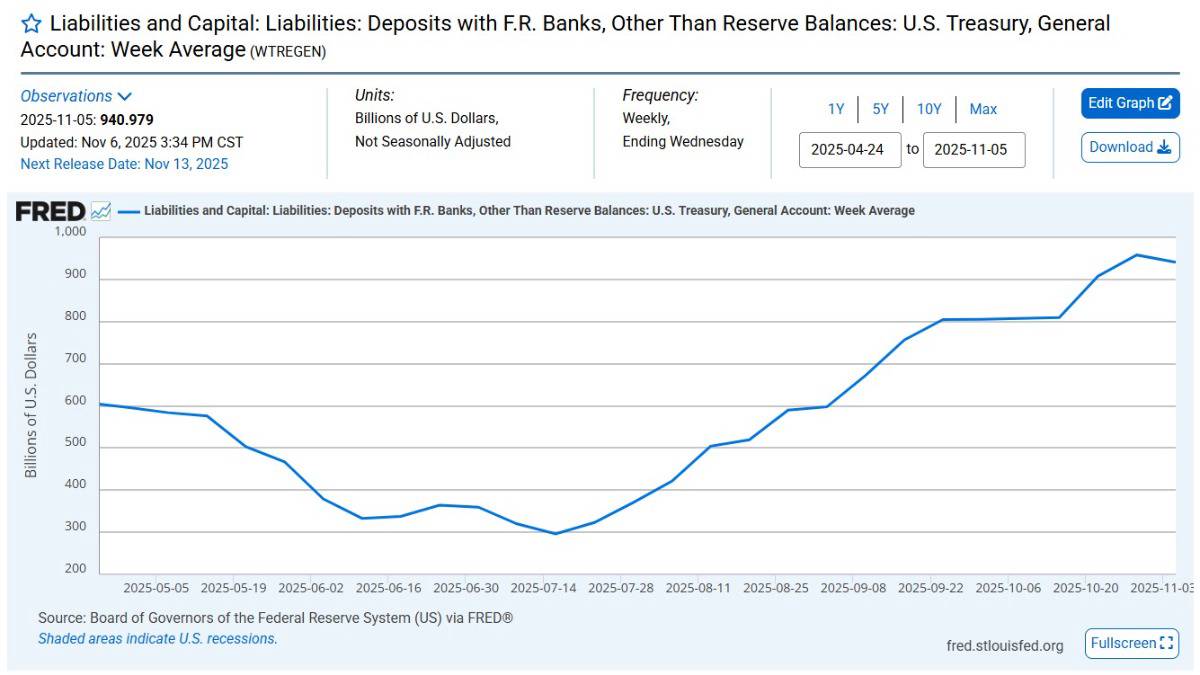The width and height of the screenshot is (1200, 675).
Task: Click the small chart icon beside FRED logo
Action: click(x=101, y=211)
